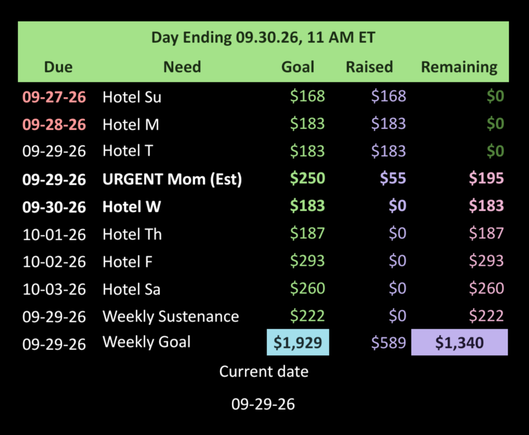The width and height of the screenshot is (529, 435).
Task: Select the Remaining column header
Action: pos(459,67)
